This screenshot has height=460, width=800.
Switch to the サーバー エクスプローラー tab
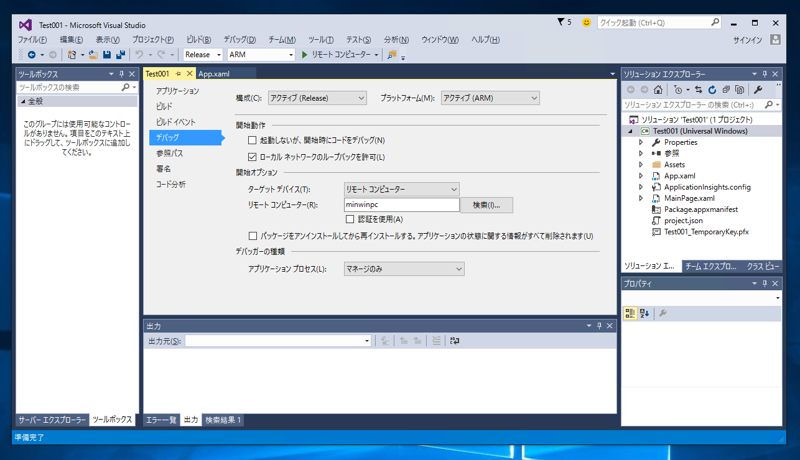tap(52, 420)
